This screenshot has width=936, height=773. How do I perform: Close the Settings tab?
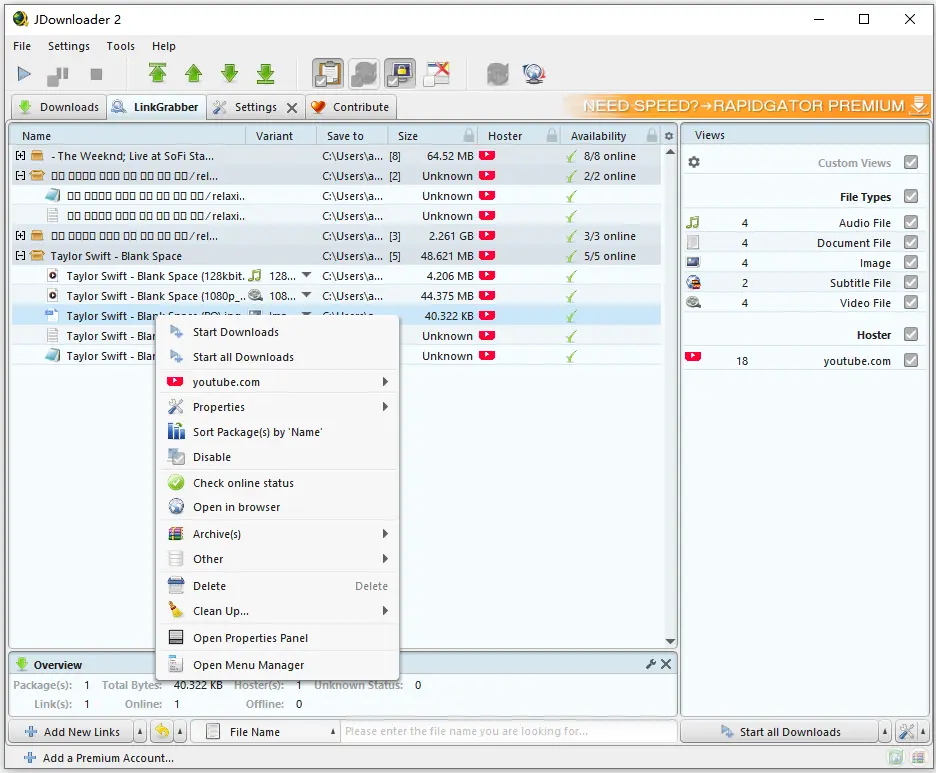click(292, 107)
